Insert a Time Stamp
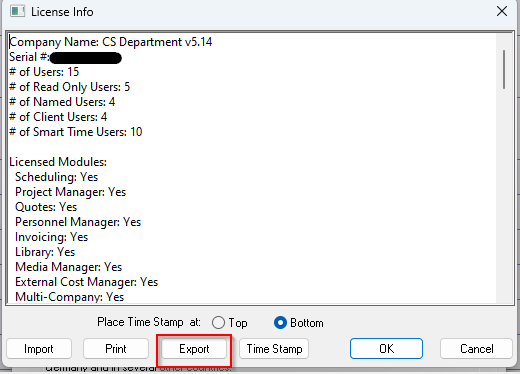520x374 pixels. [x=274, y=349]
